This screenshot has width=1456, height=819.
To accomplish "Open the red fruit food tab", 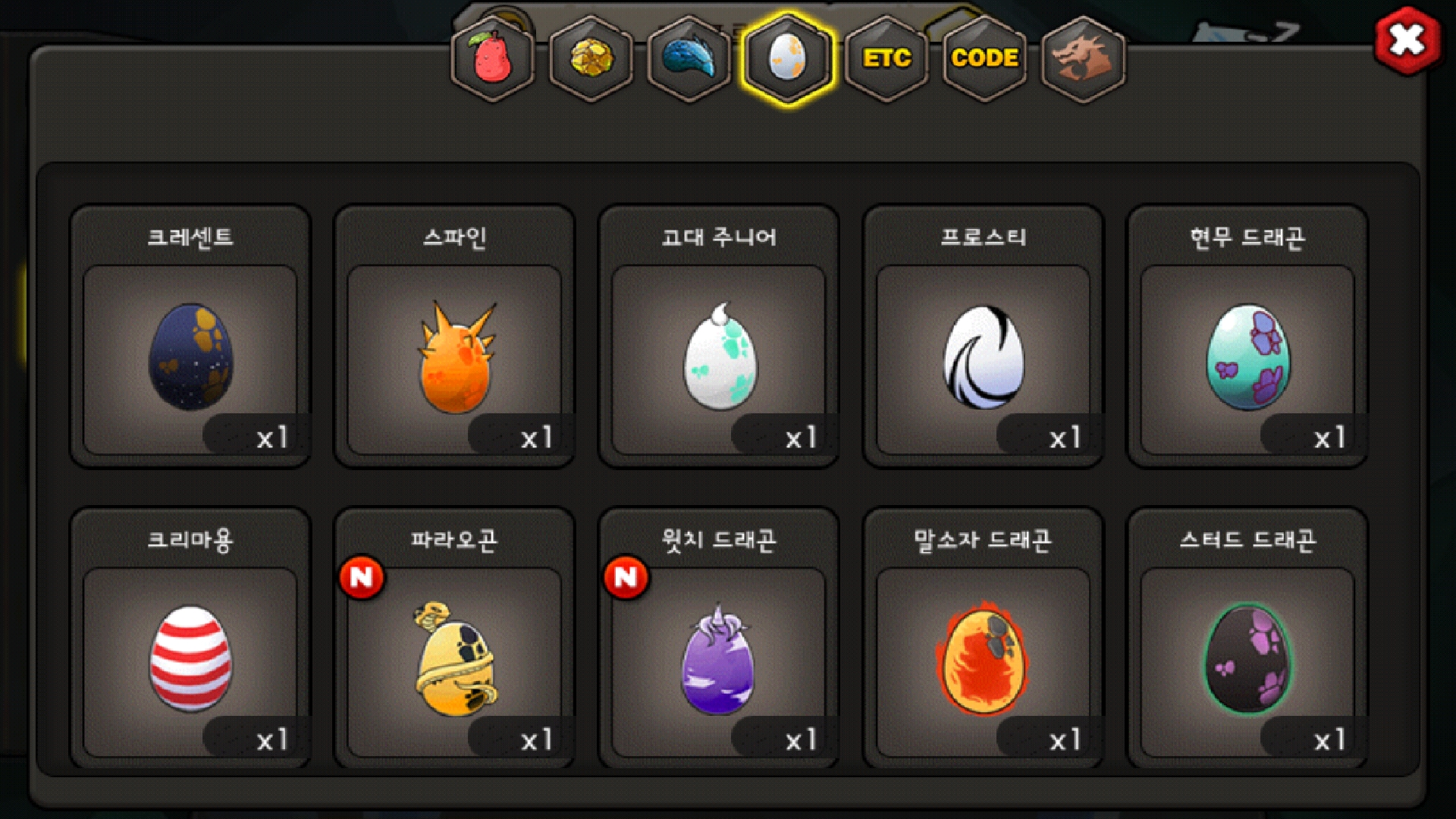I will pyautogui.click(x=492, y=58).
